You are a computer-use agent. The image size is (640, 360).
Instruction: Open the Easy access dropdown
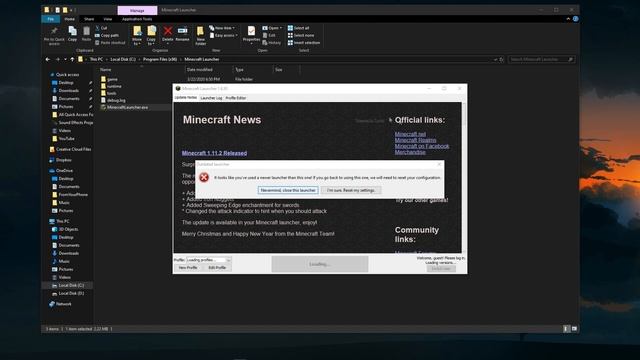(x=223, y=36)
